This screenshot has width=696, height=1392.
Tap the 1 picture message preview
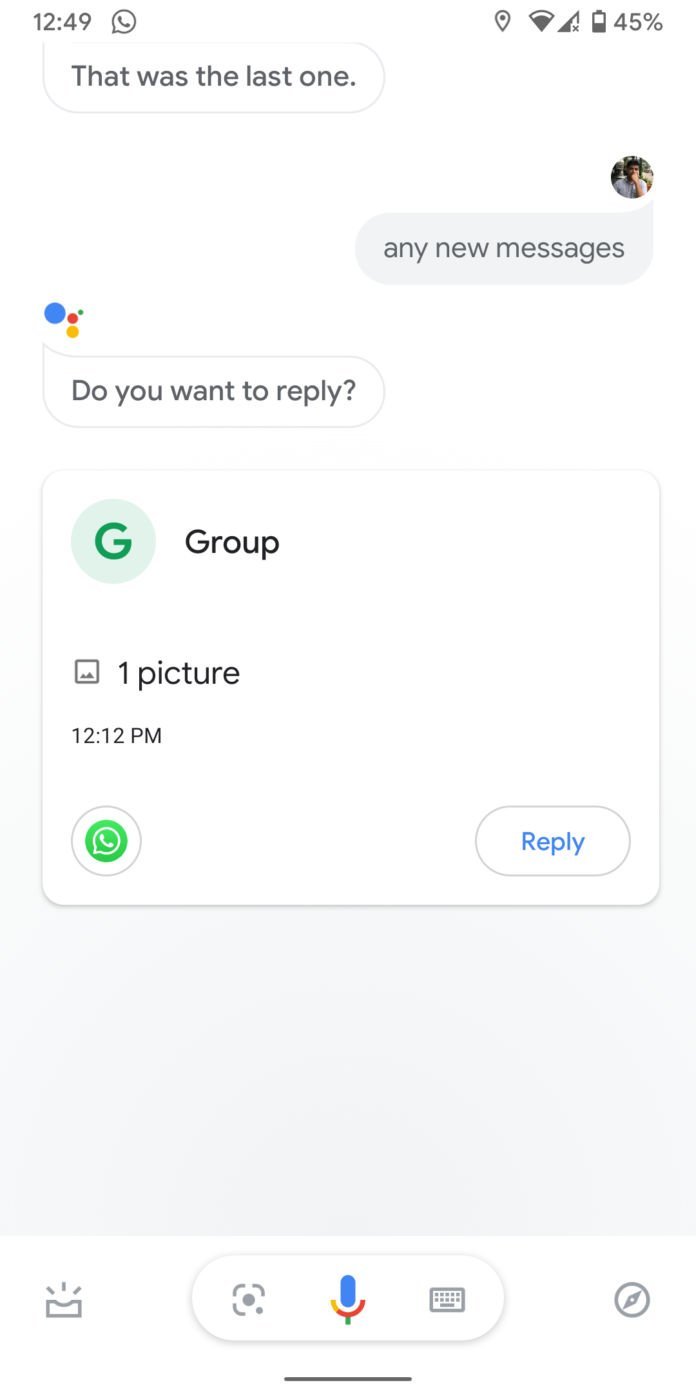click(x=178, y=672)
